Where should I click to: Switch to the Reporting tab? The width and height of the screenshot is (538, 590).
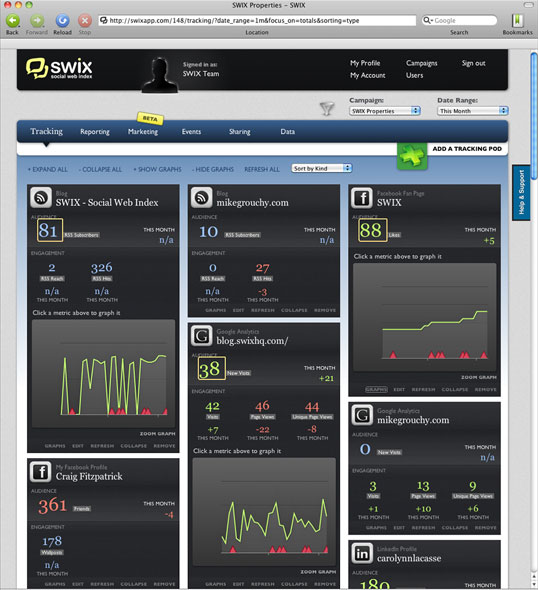tap(95, 132)
